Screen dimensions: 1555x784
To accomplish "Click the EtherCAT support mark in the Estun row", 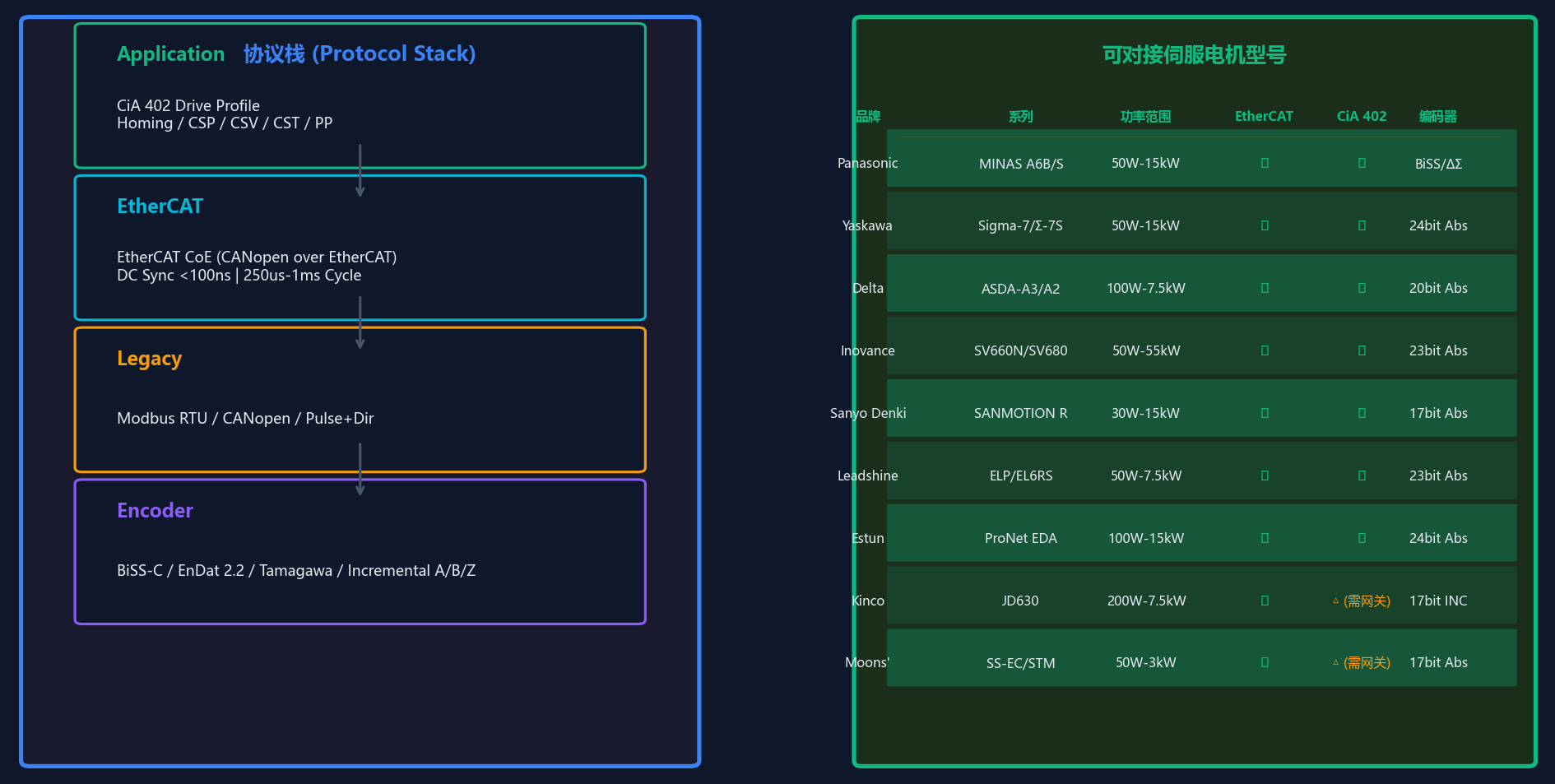I will pos(1265,538).
